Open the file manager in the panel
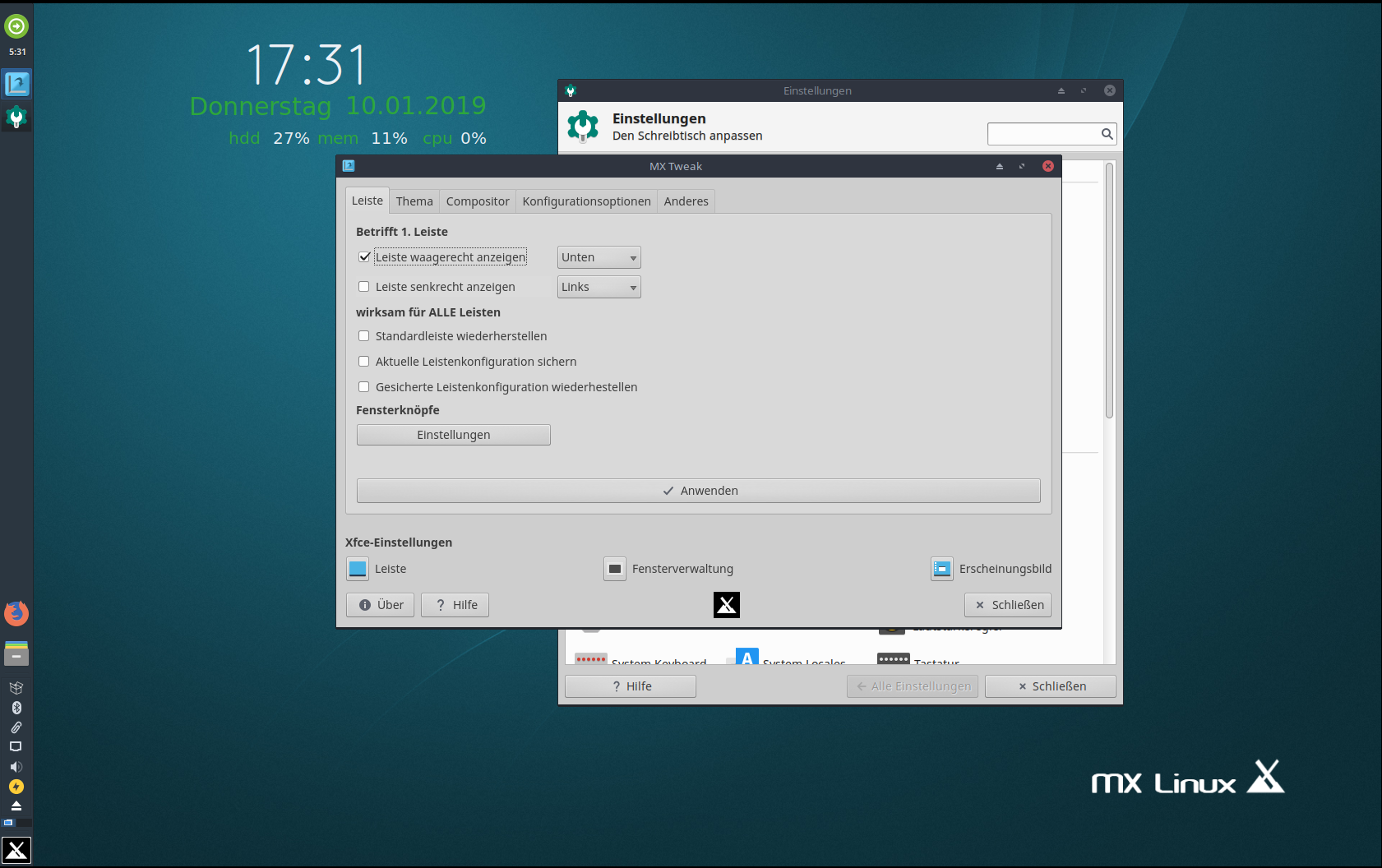This screenshot has height=868, width=1382. [x=16, y=653]
